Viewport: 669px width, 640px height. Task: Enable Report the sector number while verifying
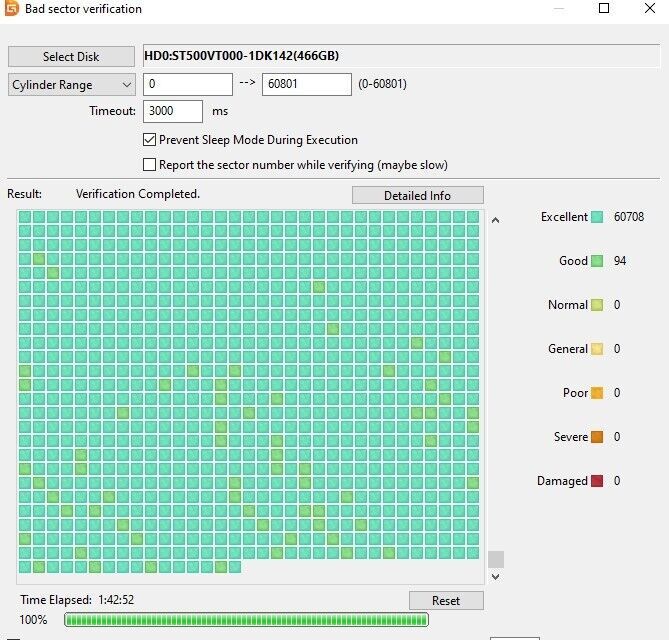[x=149, y=164]
